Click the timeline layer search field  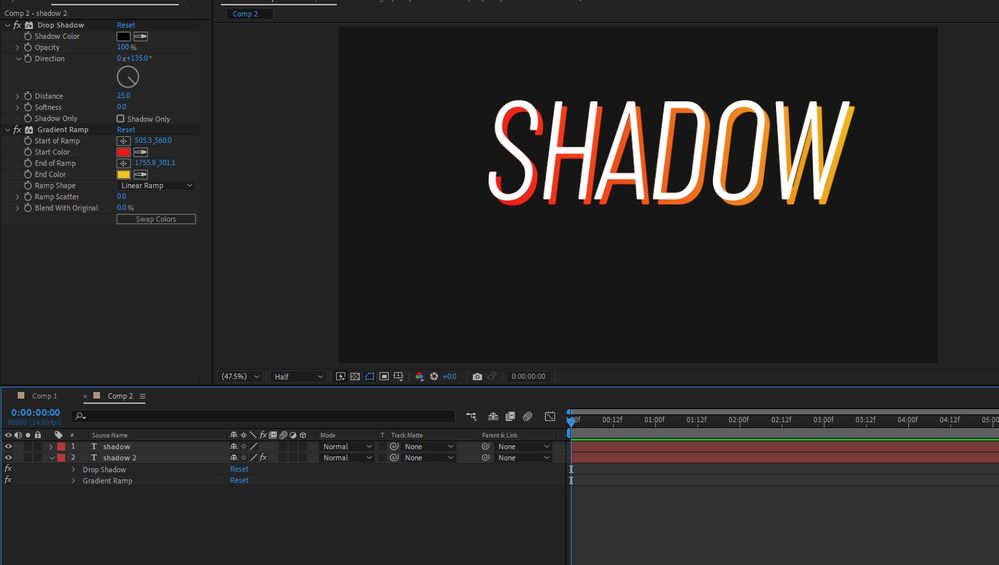[x=262, y=417]
